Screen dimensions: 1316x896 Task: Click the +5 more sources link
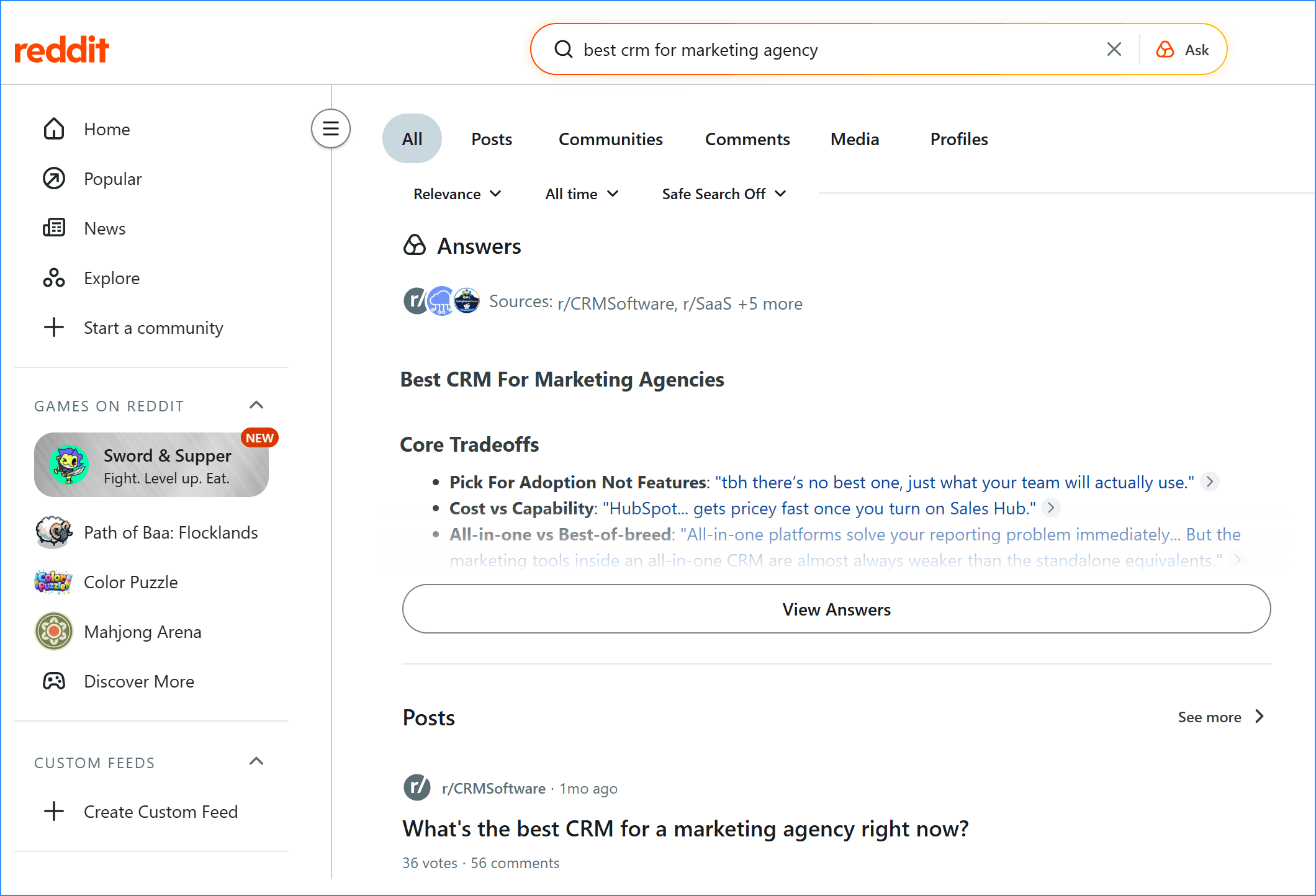(770, 303)
